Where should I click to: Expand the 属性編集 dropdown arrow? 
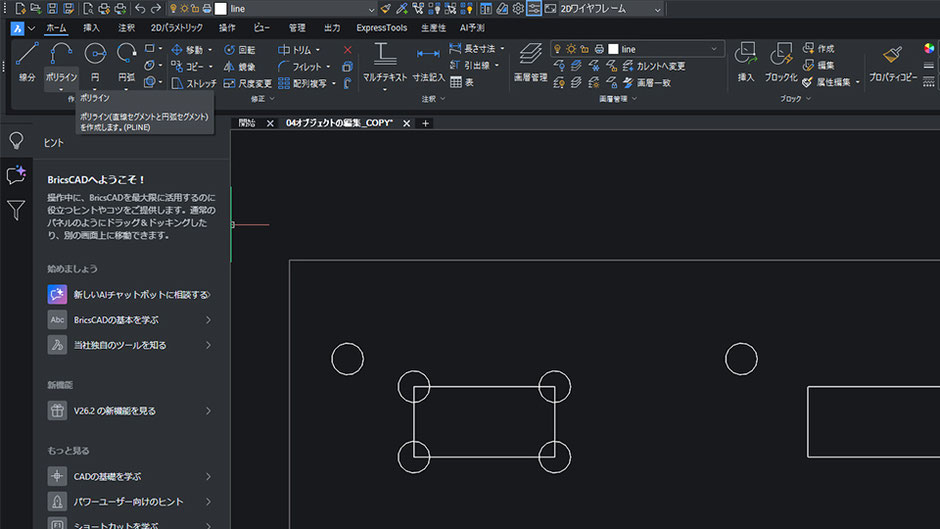click(857, 82)
